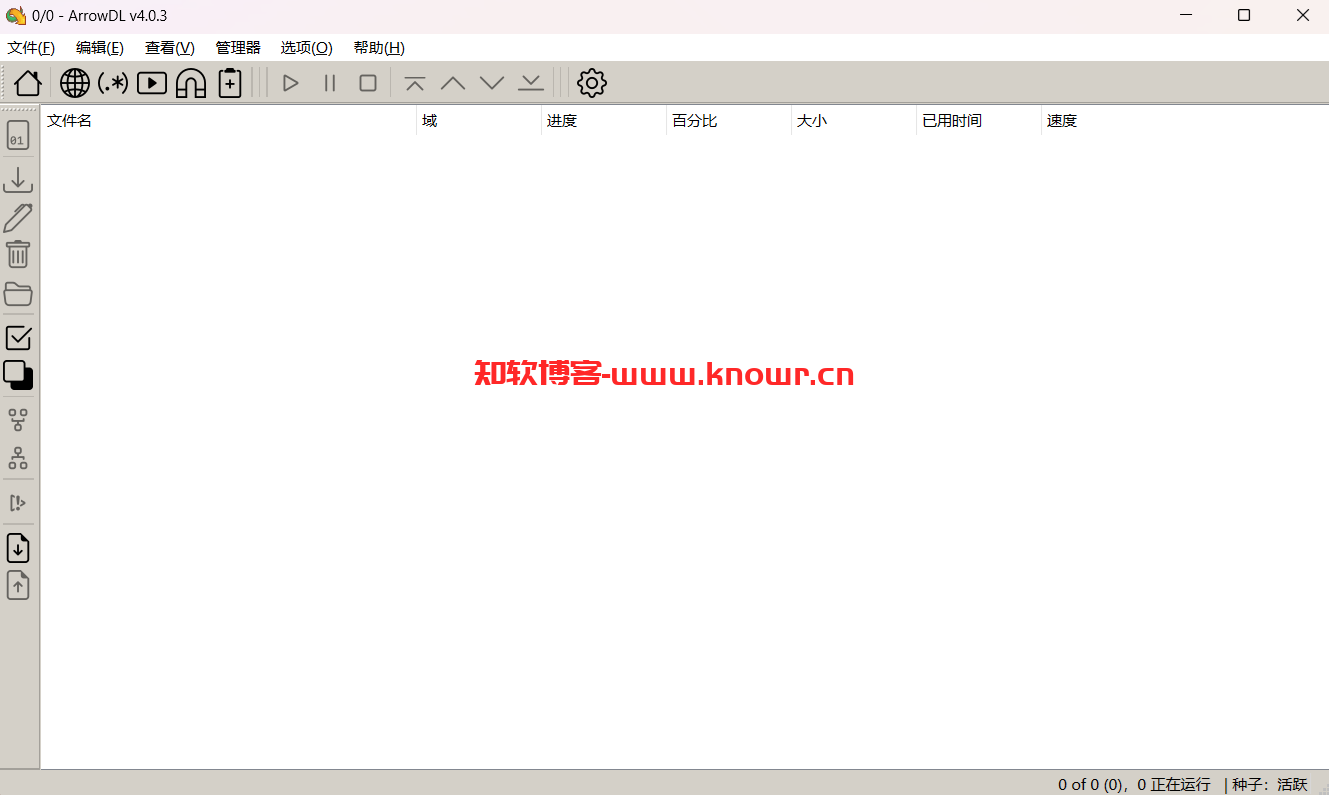
Task: Click the ArrowDL app icon in title bar
Action: (16, 15)
